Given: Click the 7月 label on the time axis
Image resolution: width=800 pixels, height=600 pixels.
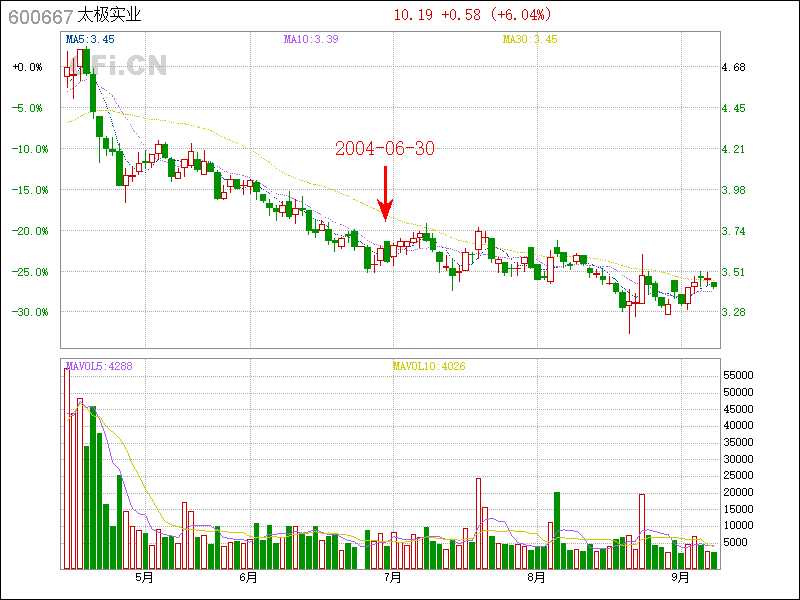Looking at the screenshot, I should tap(391, 577).
